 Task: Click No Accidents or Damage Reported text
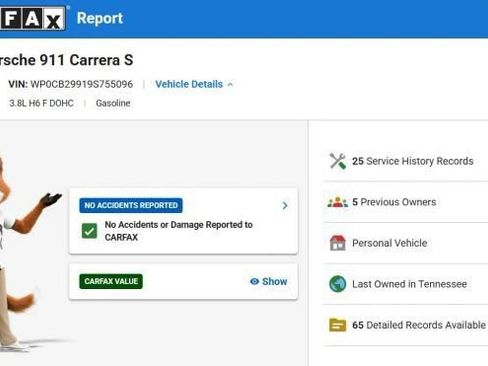179,231
